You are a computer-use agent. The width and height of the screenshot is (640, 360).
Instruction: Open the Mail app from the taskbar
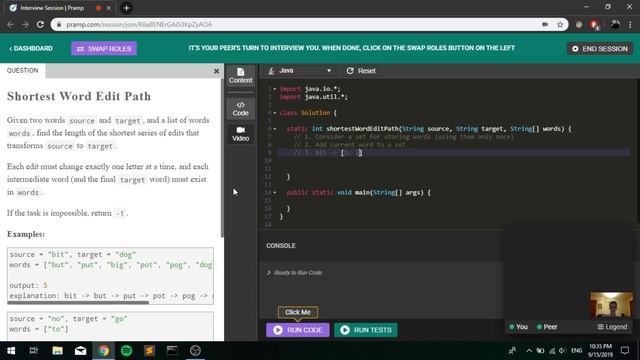click(x=80, y=351)
